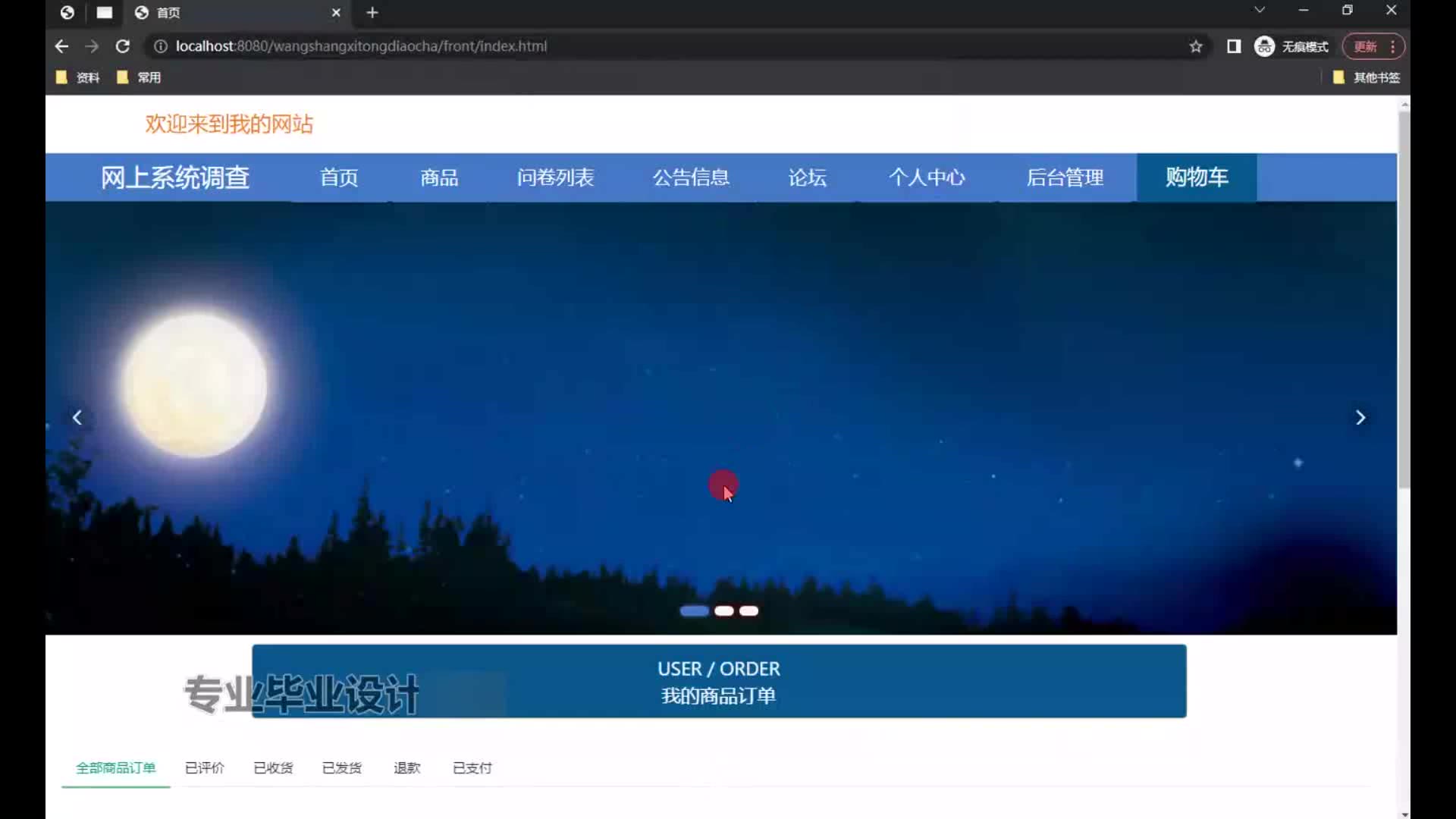
Task: Select the first carousel indicator dot
Action: pyautogui.click(x=695, y=611)
